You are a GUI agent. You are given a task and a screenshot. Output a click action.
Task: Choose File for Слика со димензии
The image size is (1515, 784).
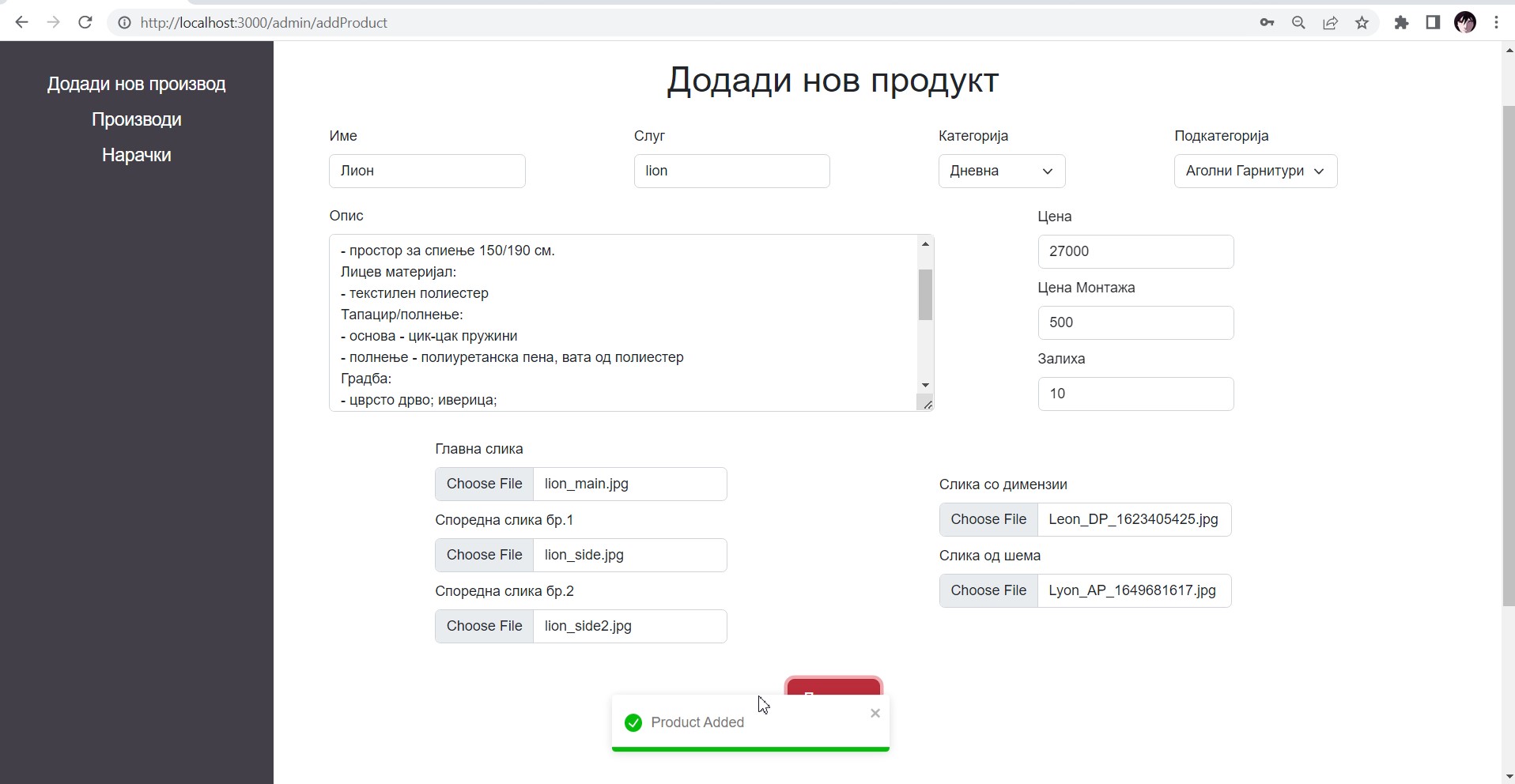point(988,519)
